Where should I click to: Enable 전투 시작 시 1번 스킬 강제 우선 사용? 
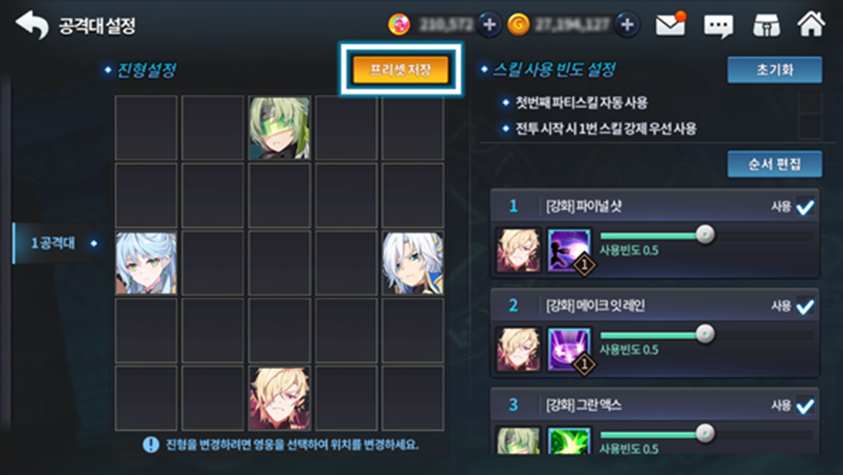click(x=810, y=128)
